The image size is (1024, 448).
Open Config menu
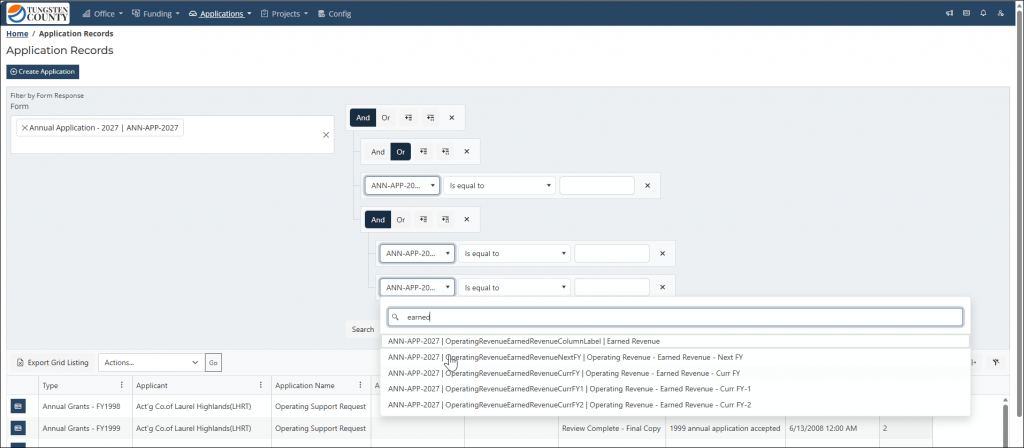point(334,14)
